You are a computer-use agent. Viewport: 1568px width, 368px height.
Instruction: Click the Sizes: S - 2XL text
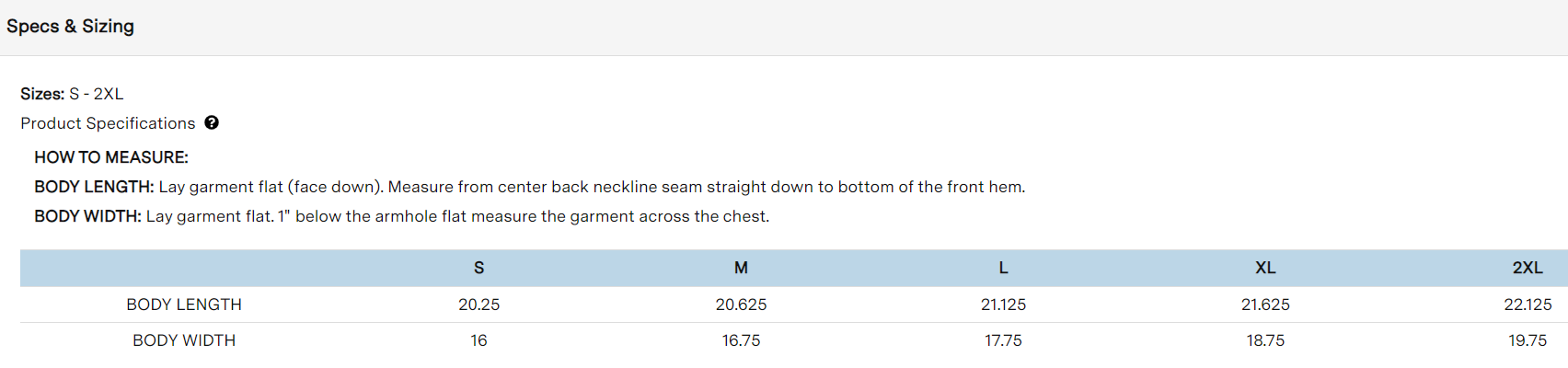72,94
